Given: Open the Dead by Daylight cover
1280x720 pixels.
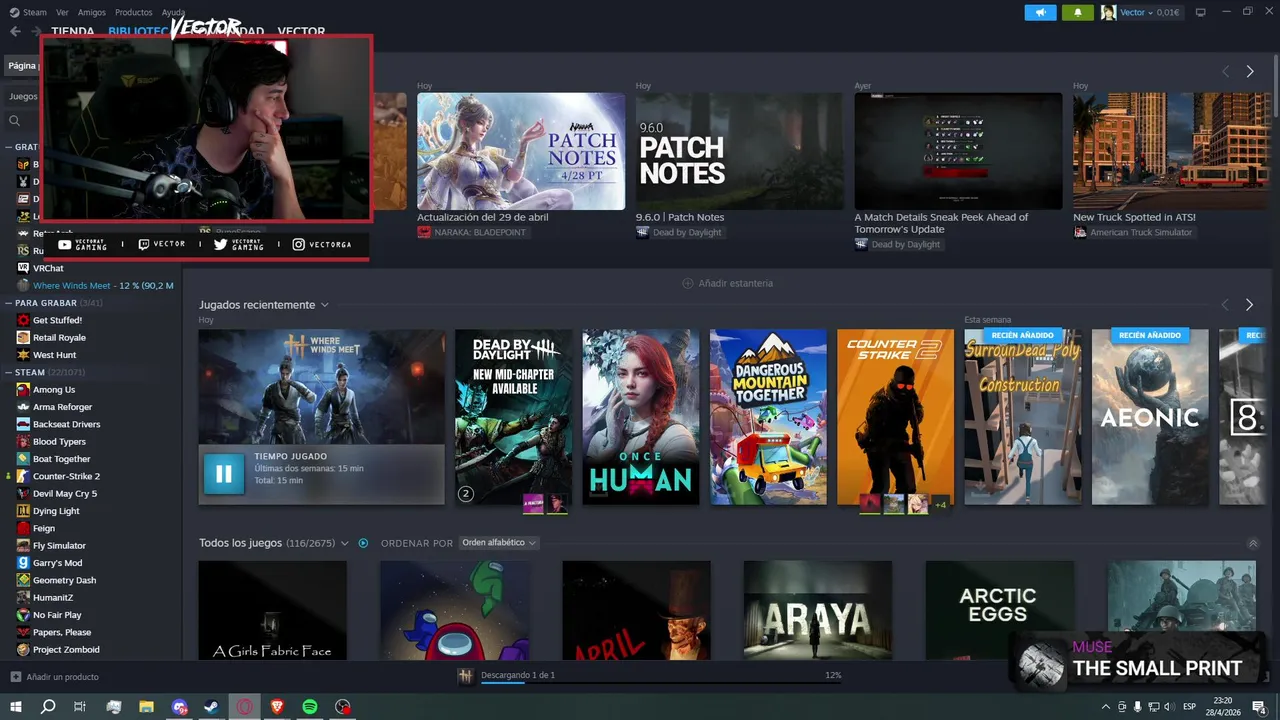Looking at the screenshot, I should [513, 417].
